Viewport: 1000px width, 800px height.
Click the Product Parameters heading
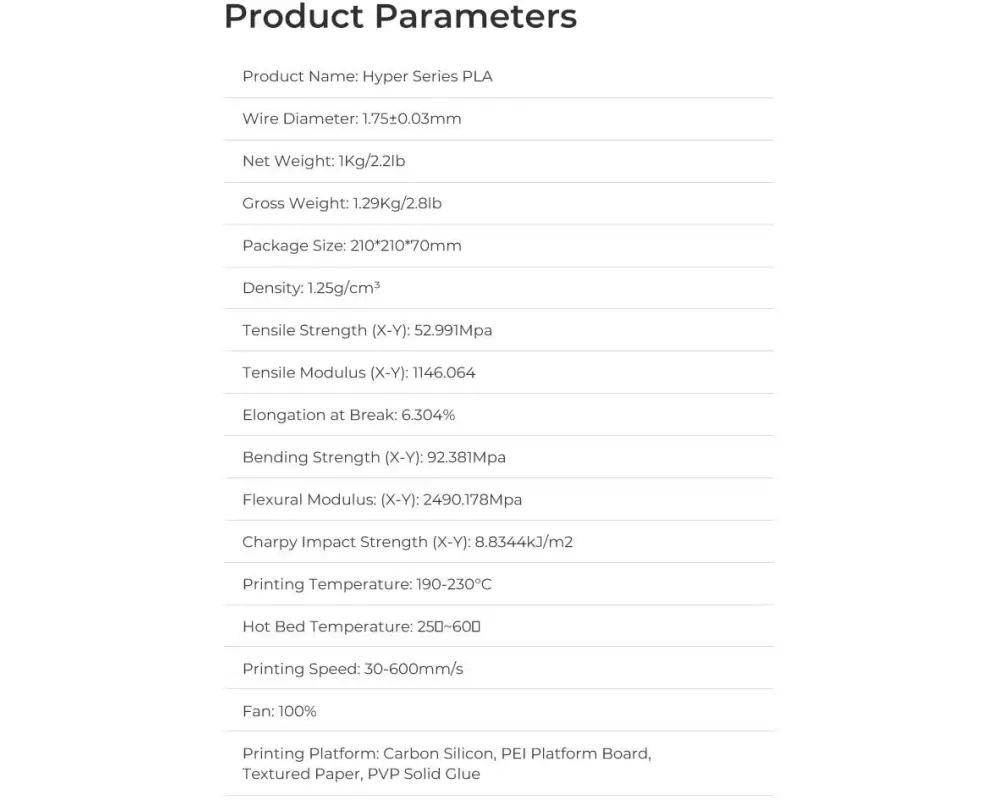pos(400,17)
